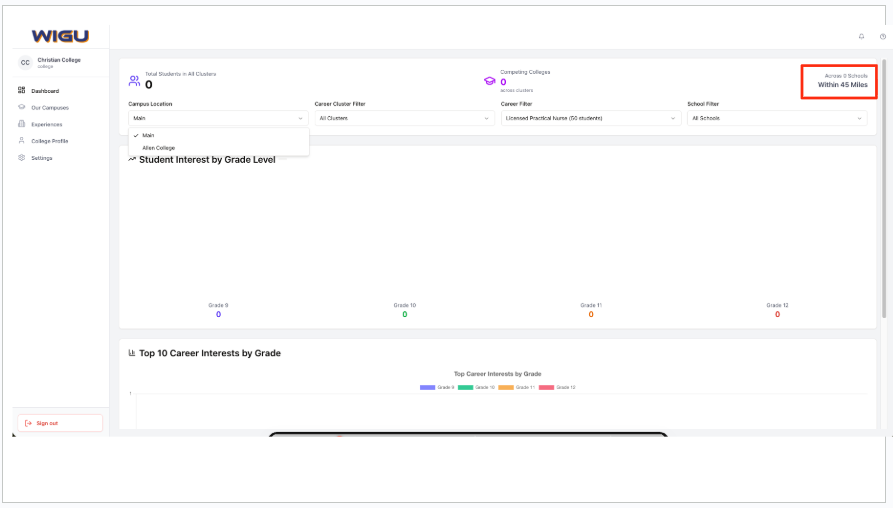Click the CC avatar for Christian College
893x508 pixels.
[25, 62]
